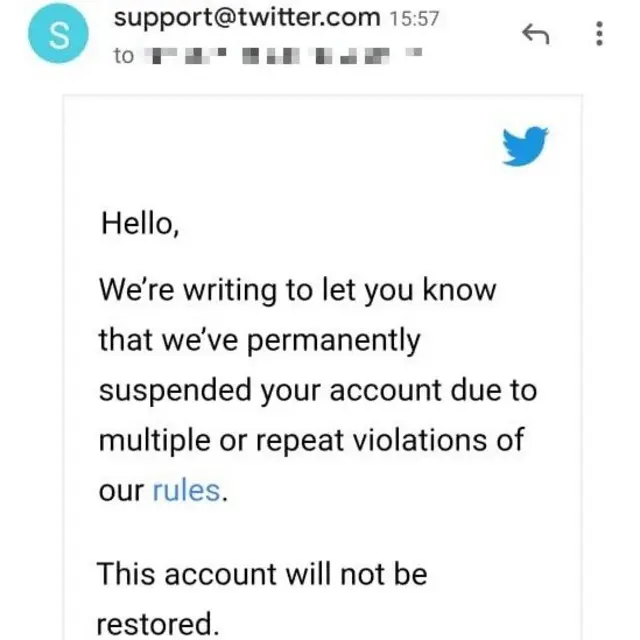The image size is (640, 640).
Task: Click the reply arrow icon
Action: click(537, 35)
